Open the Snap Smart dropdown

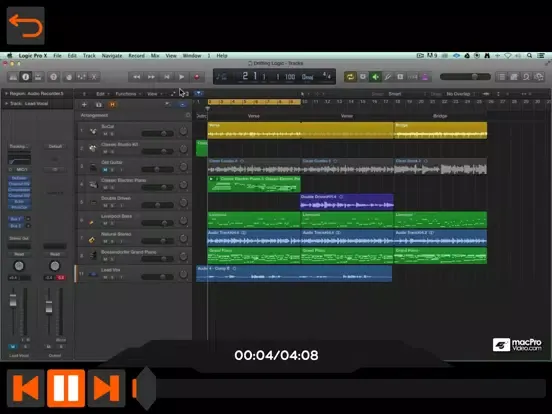[407, 94]
